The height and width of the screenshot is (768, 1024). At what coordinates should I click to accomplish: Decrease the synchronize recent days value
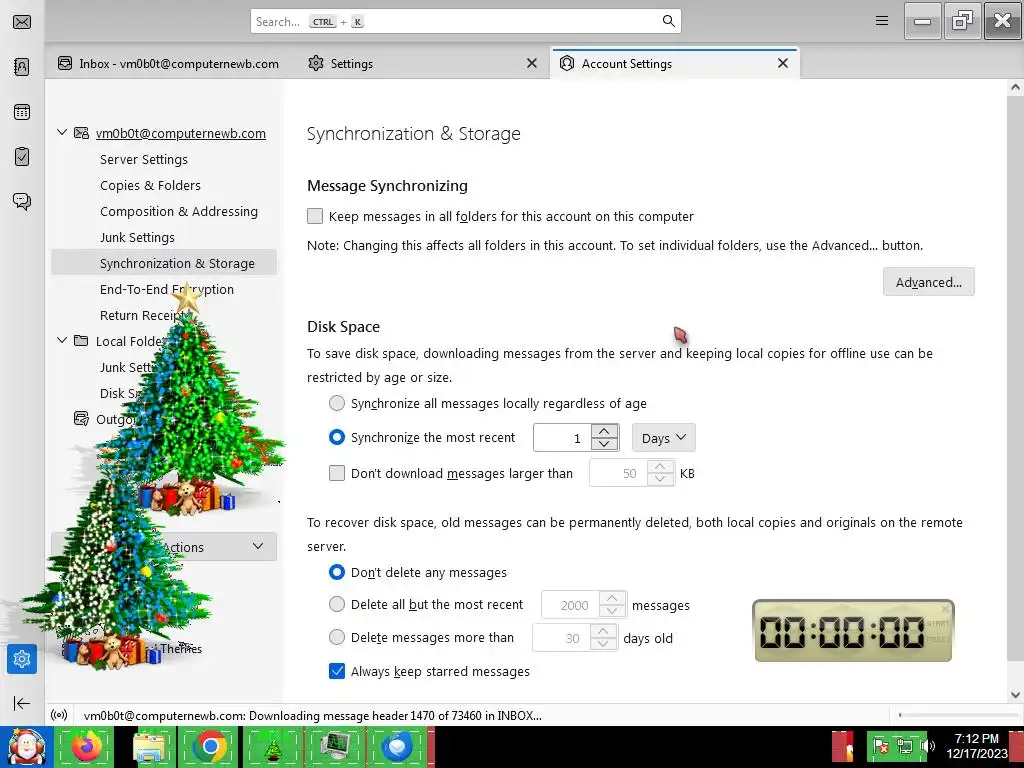[604, 444]
